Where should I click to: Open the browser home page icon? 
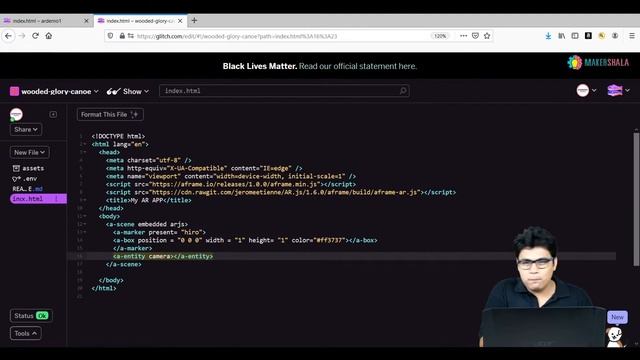click(x=49, y=36)
